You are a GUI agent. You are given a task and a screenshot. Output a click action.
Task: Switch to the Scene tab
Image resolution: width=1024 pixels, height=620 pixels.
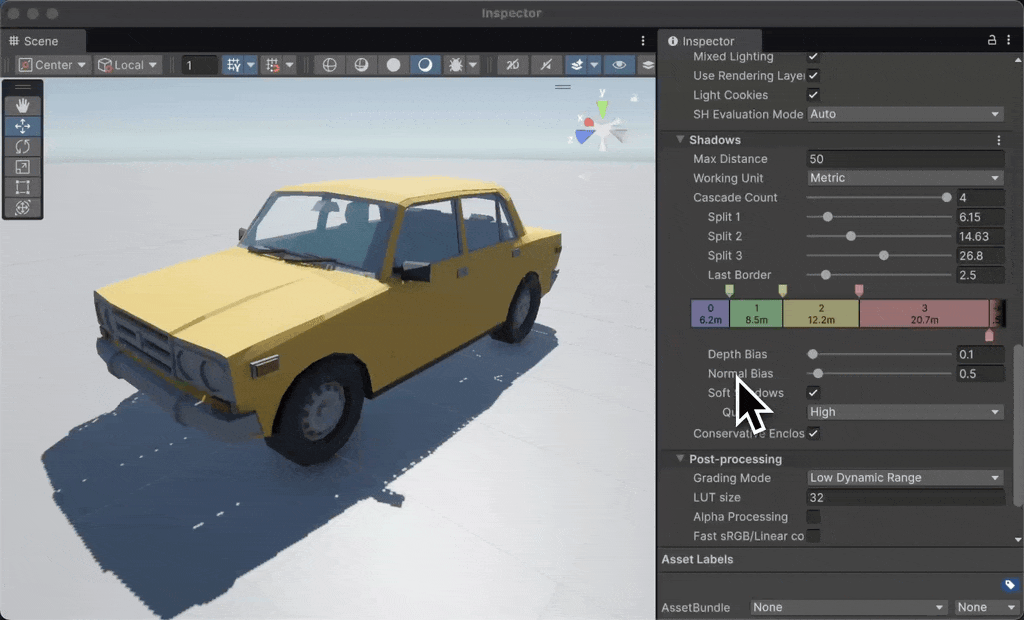[x=38, y=41]
